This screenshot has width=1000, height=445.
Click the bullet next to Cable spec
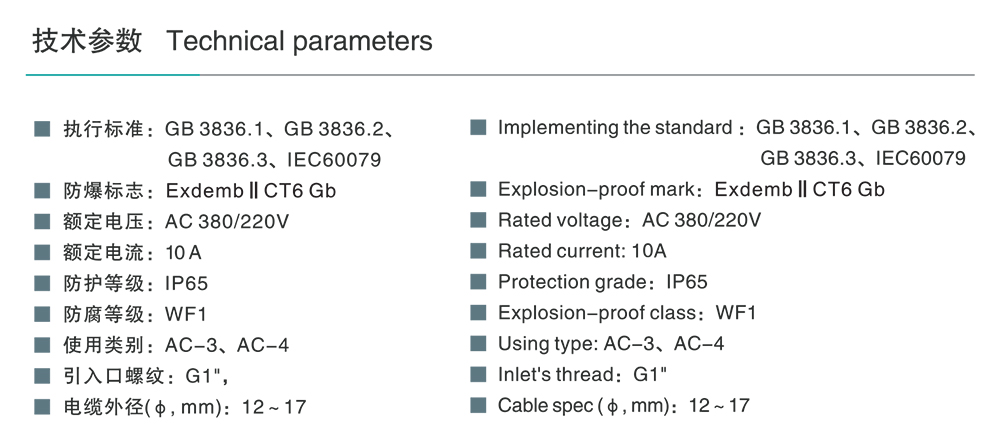click(x=478, y=405)
